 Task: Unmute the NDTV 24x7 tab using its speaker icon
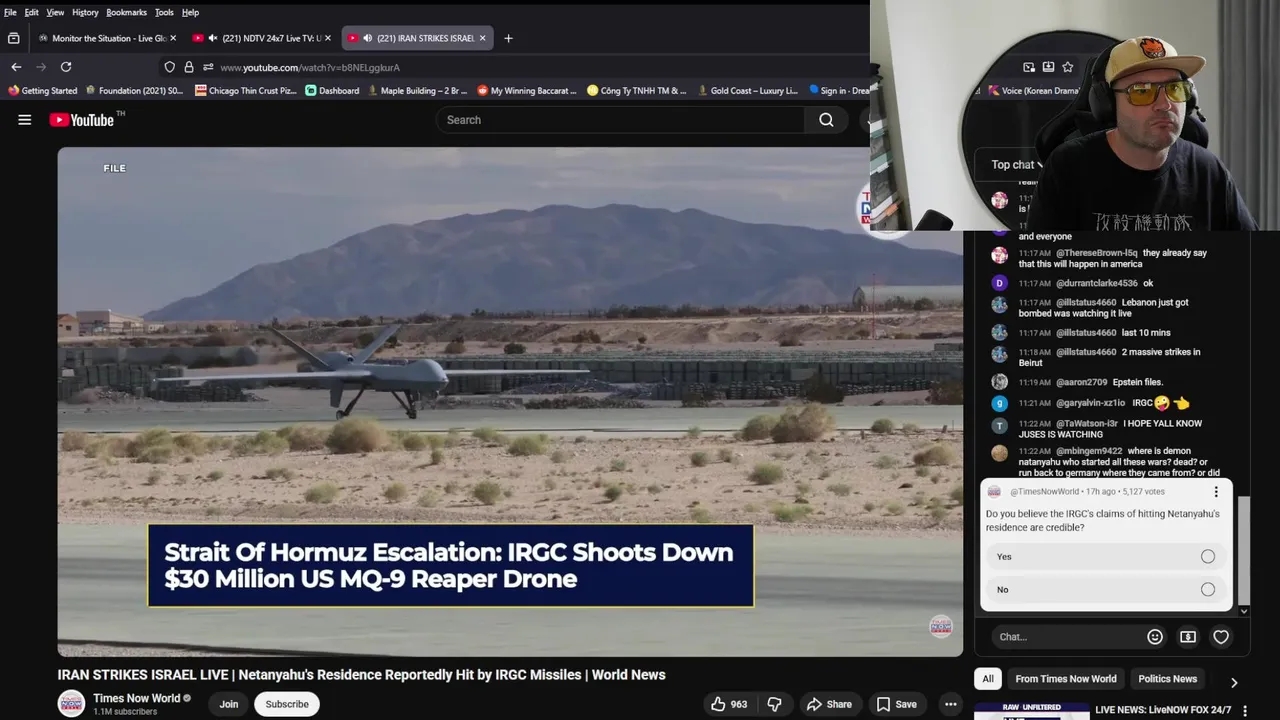click(x=213, y=38)
